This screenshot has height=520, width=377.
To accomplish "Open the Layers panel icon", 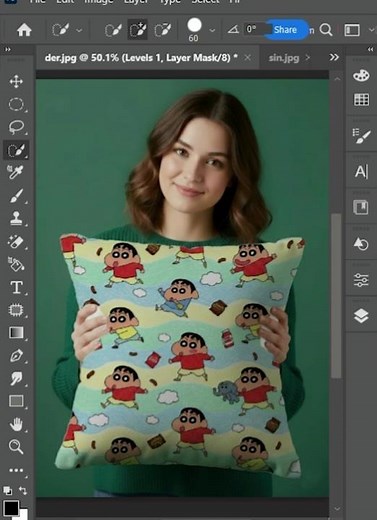I will (x=361, y=315).
